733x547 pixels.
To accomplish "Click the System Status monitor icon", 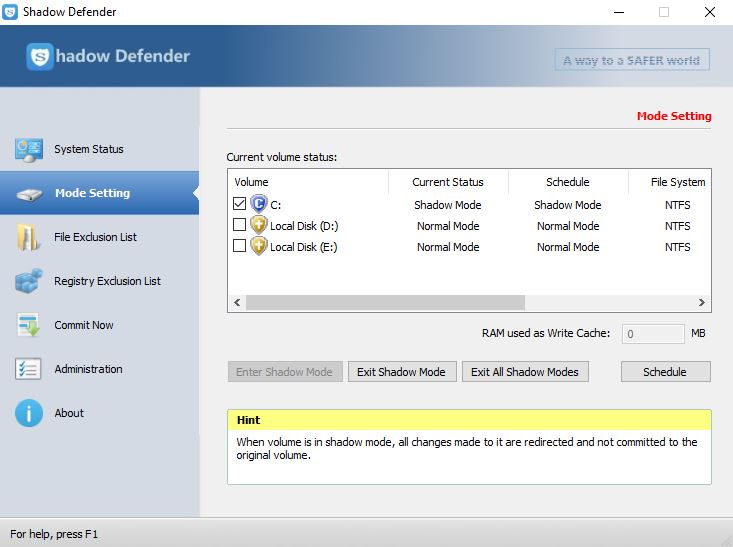I will click(x=29, y=150).
